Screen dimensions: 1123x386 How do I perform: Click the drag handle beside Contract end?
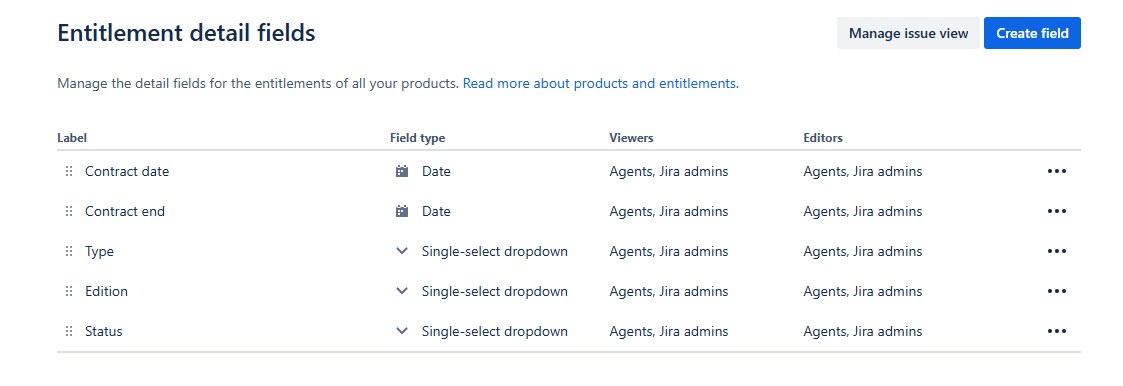click(x=69, y=211)
